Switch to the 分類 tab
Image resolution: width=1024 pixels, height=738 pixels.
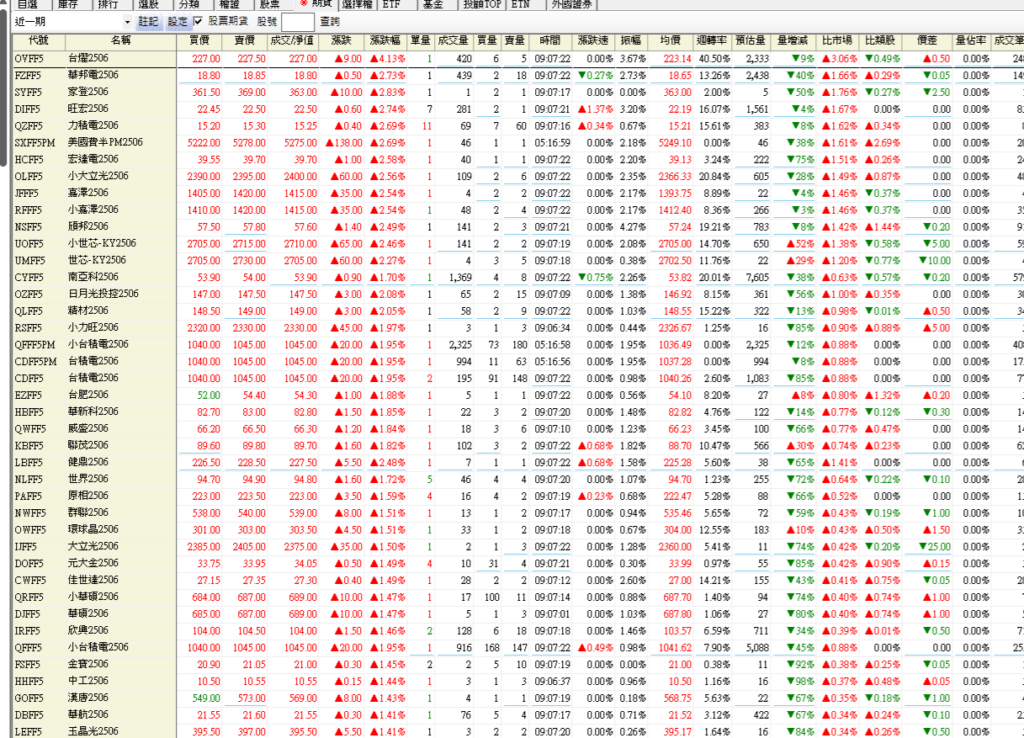(x=189, y=4)
